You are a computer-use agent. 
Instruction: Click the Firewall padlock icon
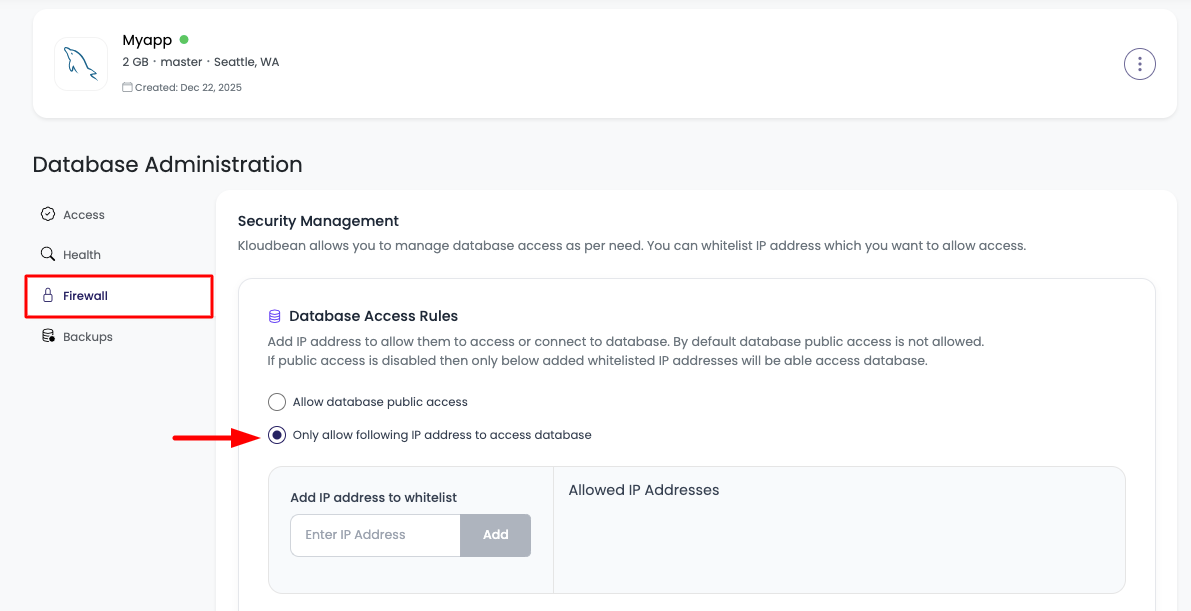tap(47, 295)
